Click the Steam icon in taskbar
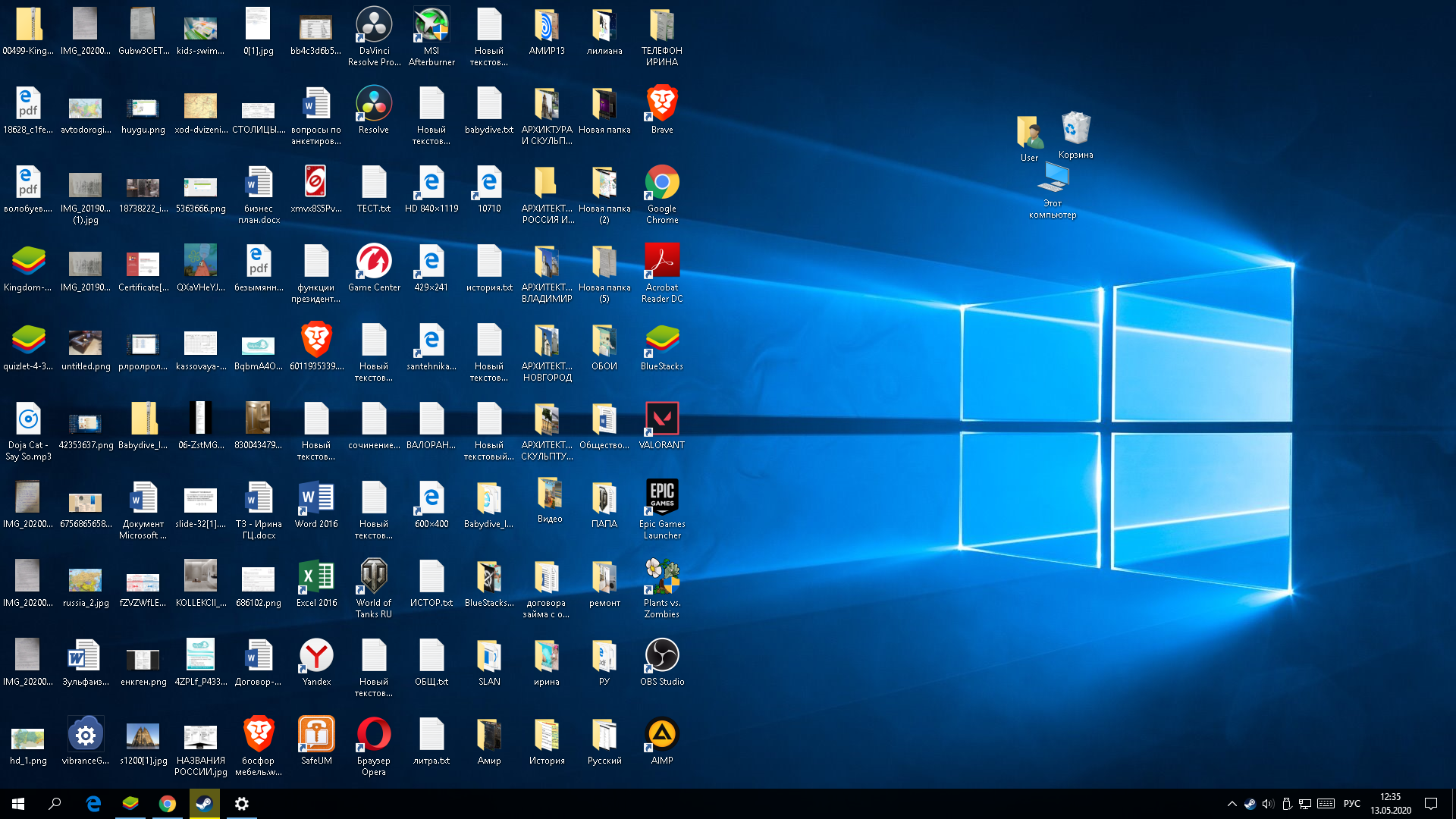The height and width of the screenshot is (819, 1456). pos(204,803)
